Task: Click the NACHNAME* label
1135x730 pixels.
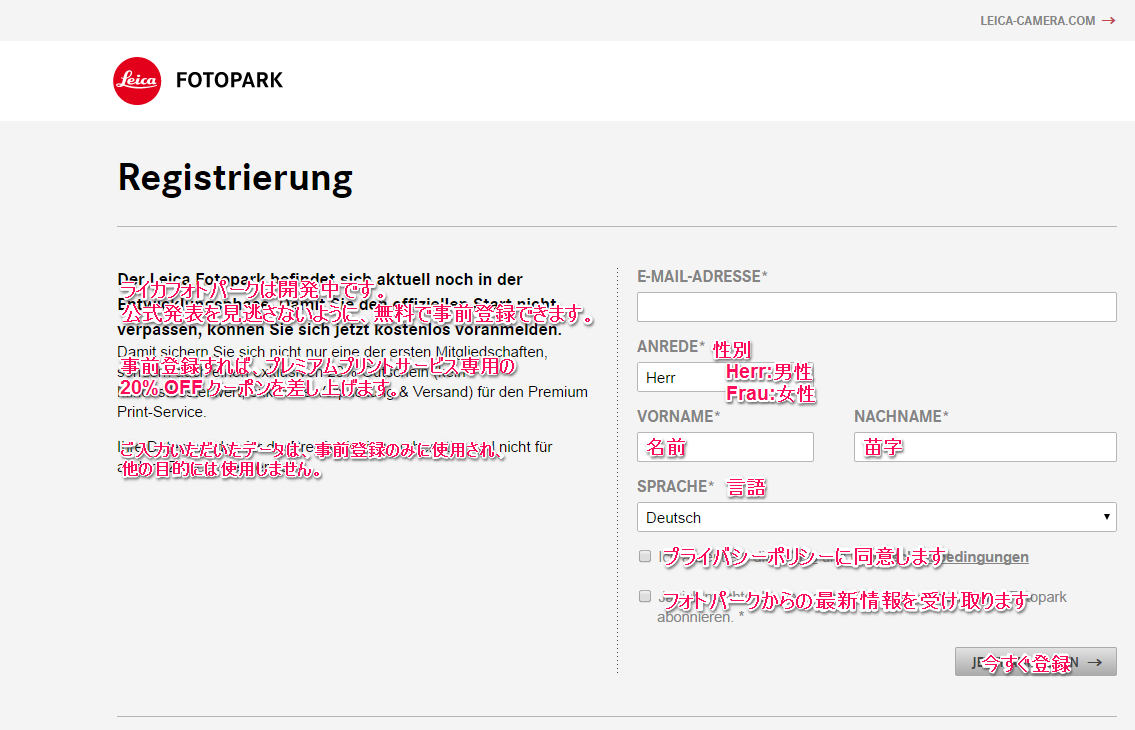Action: [x=901, y=416]
